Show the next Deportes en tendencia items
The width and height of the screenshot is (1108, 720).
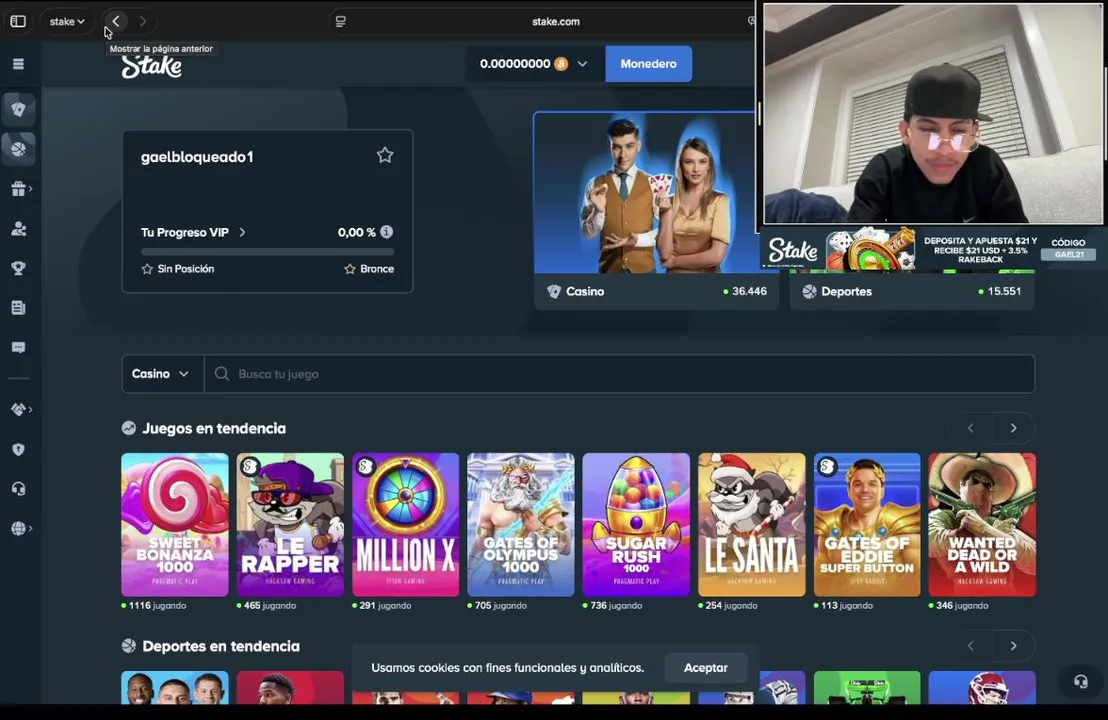coord(1013,646)
